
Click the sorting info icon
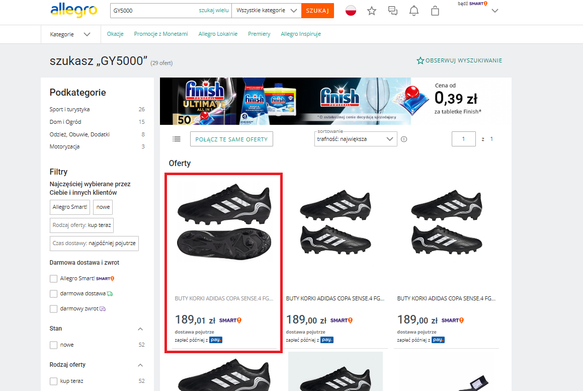404,139
